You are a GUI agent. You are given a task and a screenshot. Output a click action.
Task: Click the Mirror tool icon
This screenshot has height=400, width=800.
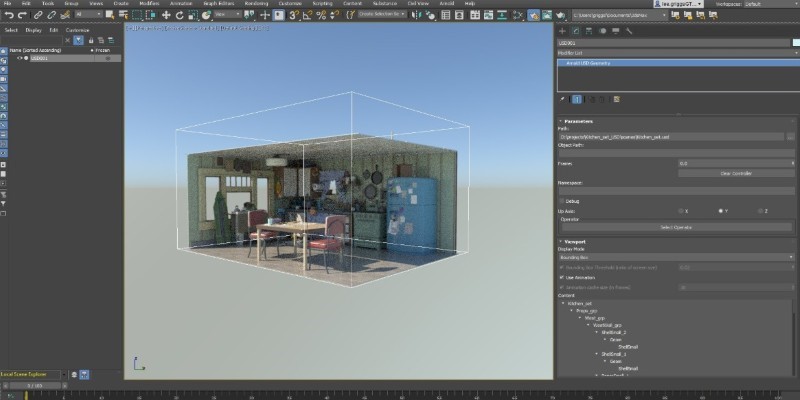[x=417, y=15]
